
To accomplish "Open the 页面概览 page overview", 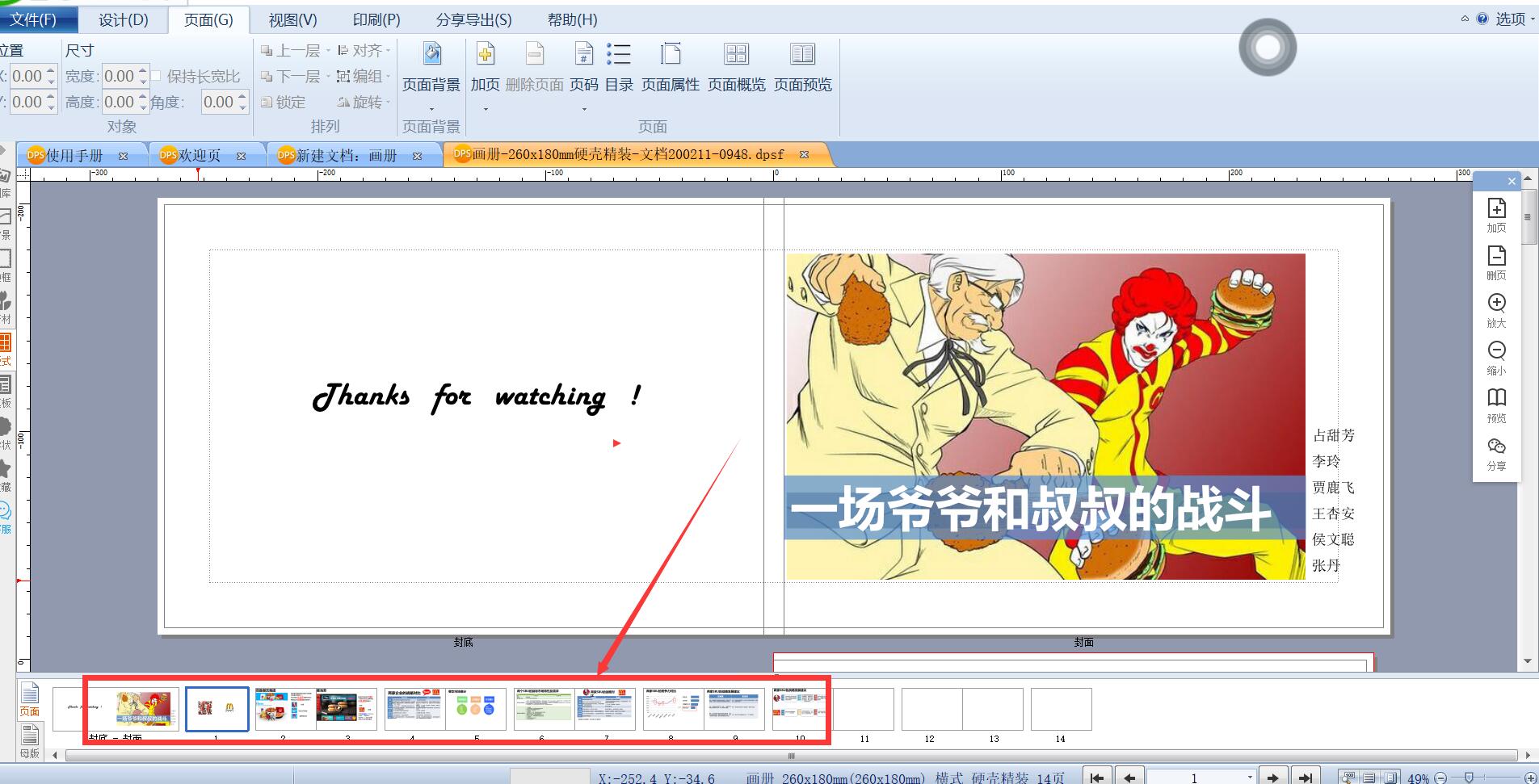I will click(x=736, y=68).
